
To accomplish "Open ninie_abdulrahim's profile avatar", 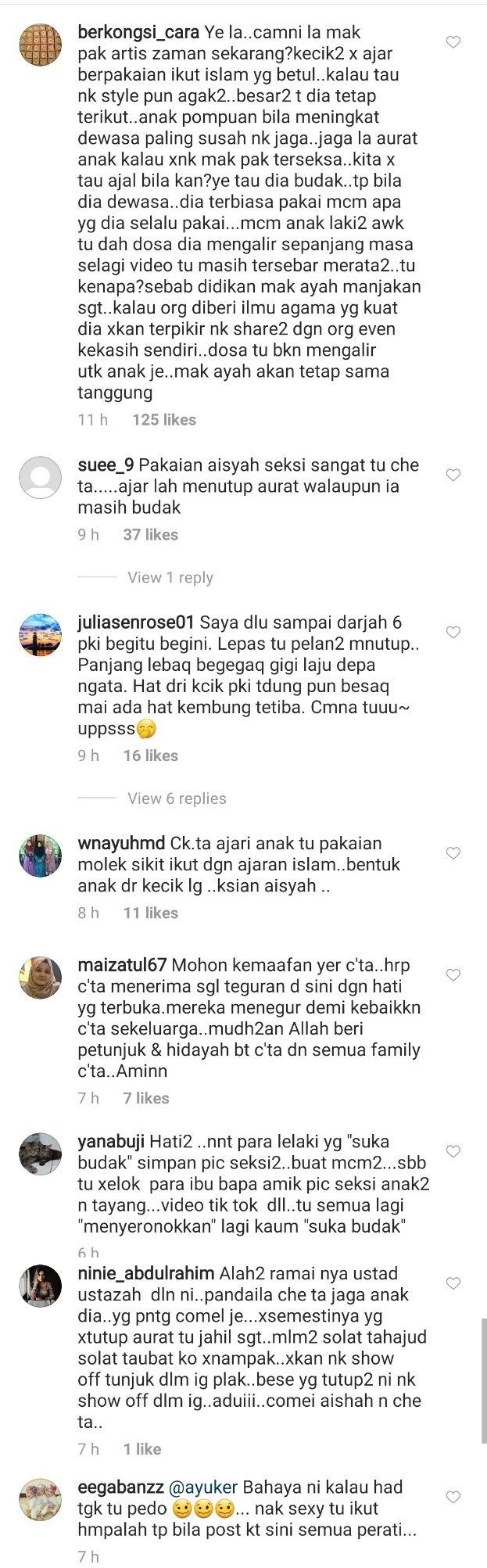I will click(40, 1286).
